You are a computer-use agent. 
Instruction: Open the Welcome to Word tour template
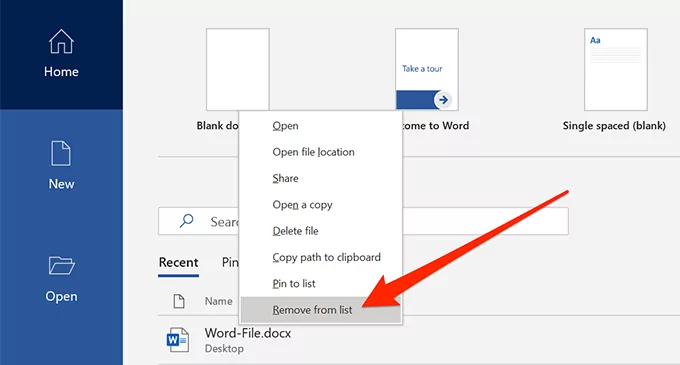[x=427, y=69]
